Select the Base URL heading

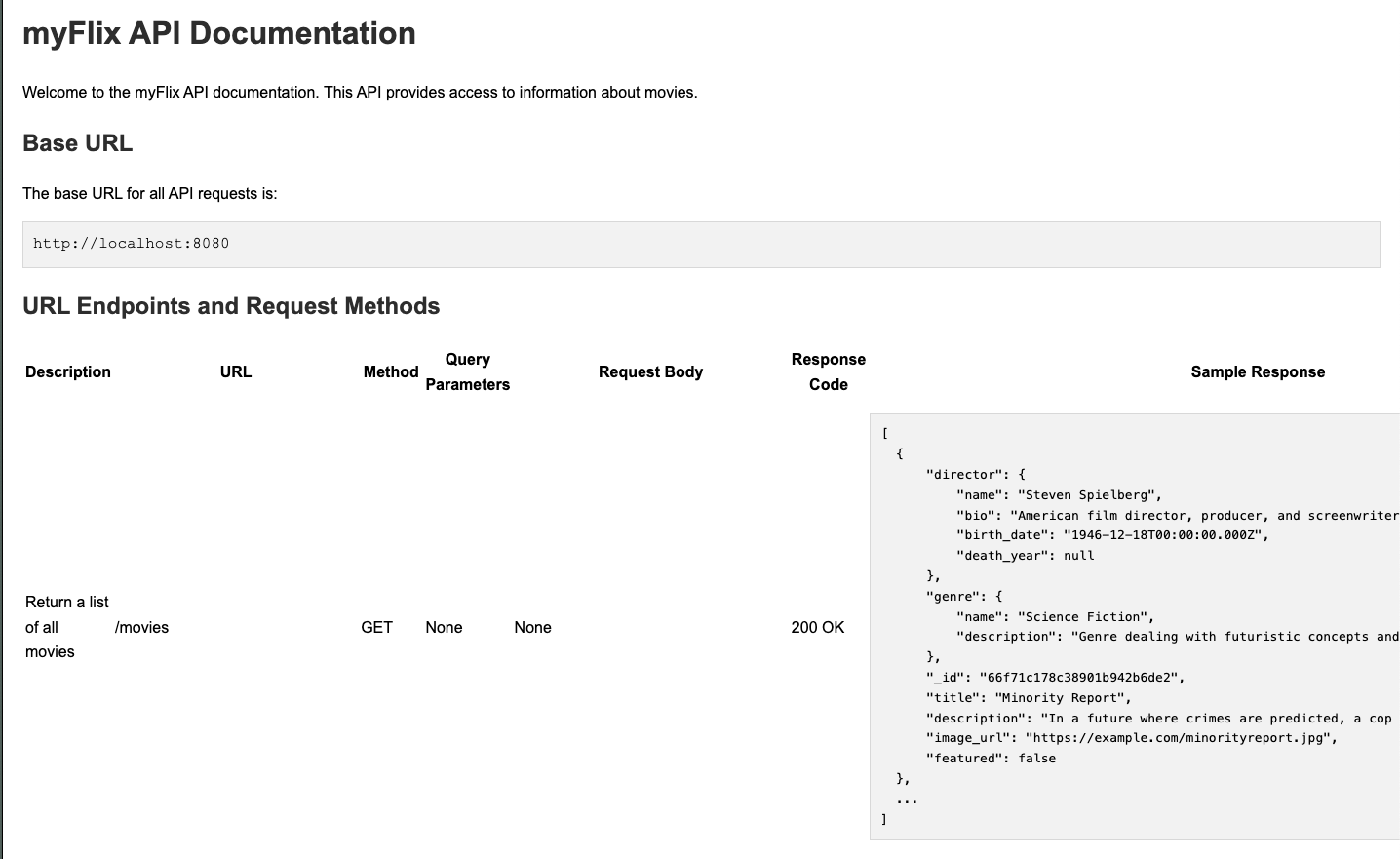(x=77, y=142)
